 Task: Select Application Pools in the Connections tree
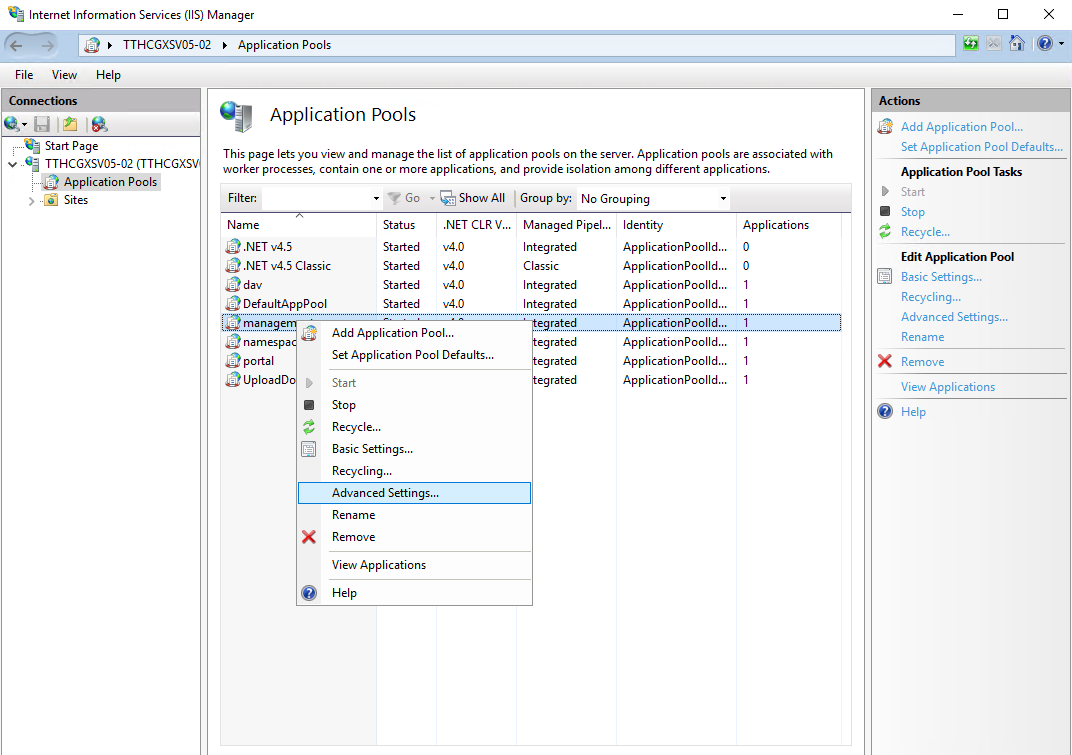click(x=110, y=182)
